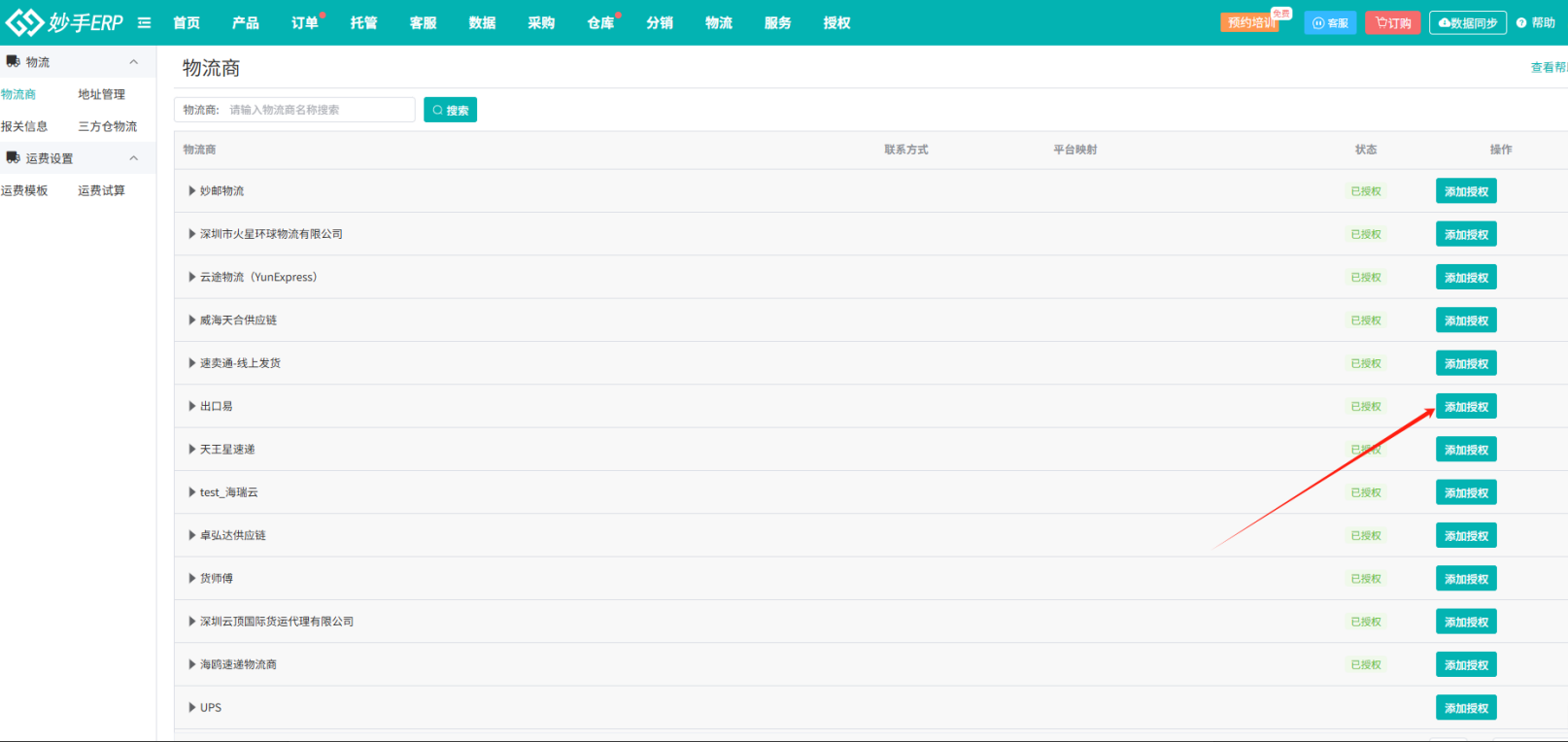Click 添加授权 for 云途物流 (YunExpress)

(1466, 277)
